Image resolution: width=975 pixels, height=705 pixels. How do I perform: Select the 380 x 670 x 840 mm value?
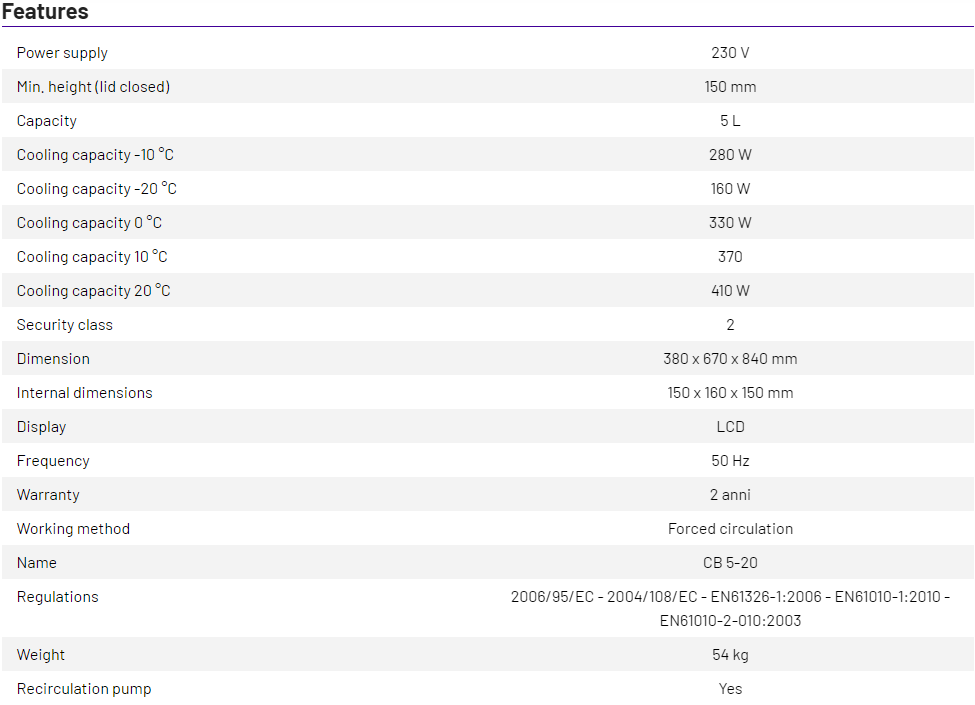pos(730,359)
